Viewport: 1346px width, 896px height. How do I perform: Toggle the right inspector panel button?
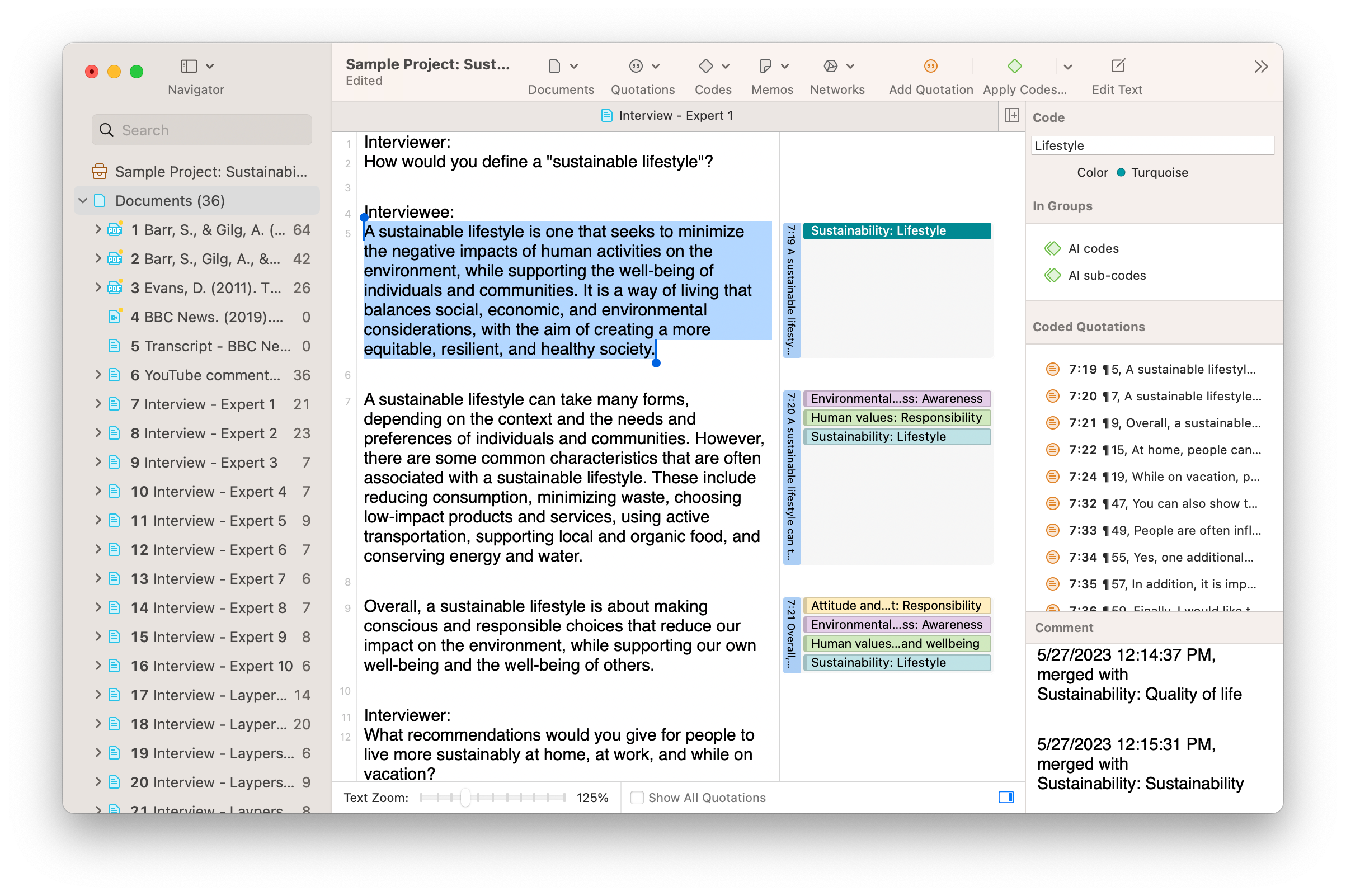[1005, 797]
